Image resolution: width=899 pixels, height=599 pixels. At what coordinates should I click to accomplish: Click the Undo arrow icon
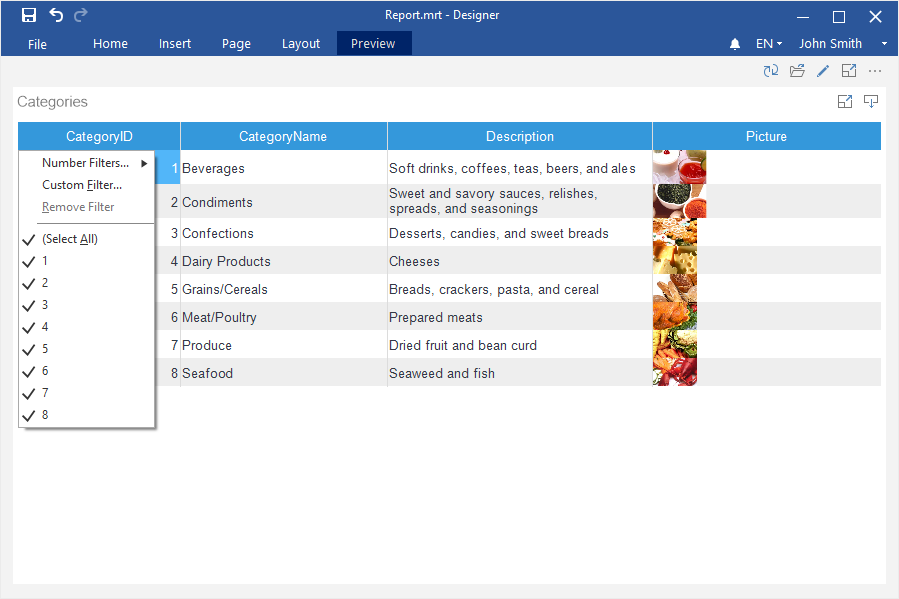pyautogui.click(x=56, y=15)
